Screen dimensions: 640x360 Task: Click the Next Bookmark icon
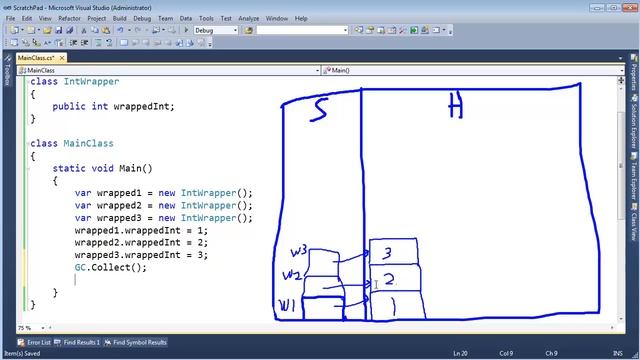pyautogui.click(x=146, y=42)
